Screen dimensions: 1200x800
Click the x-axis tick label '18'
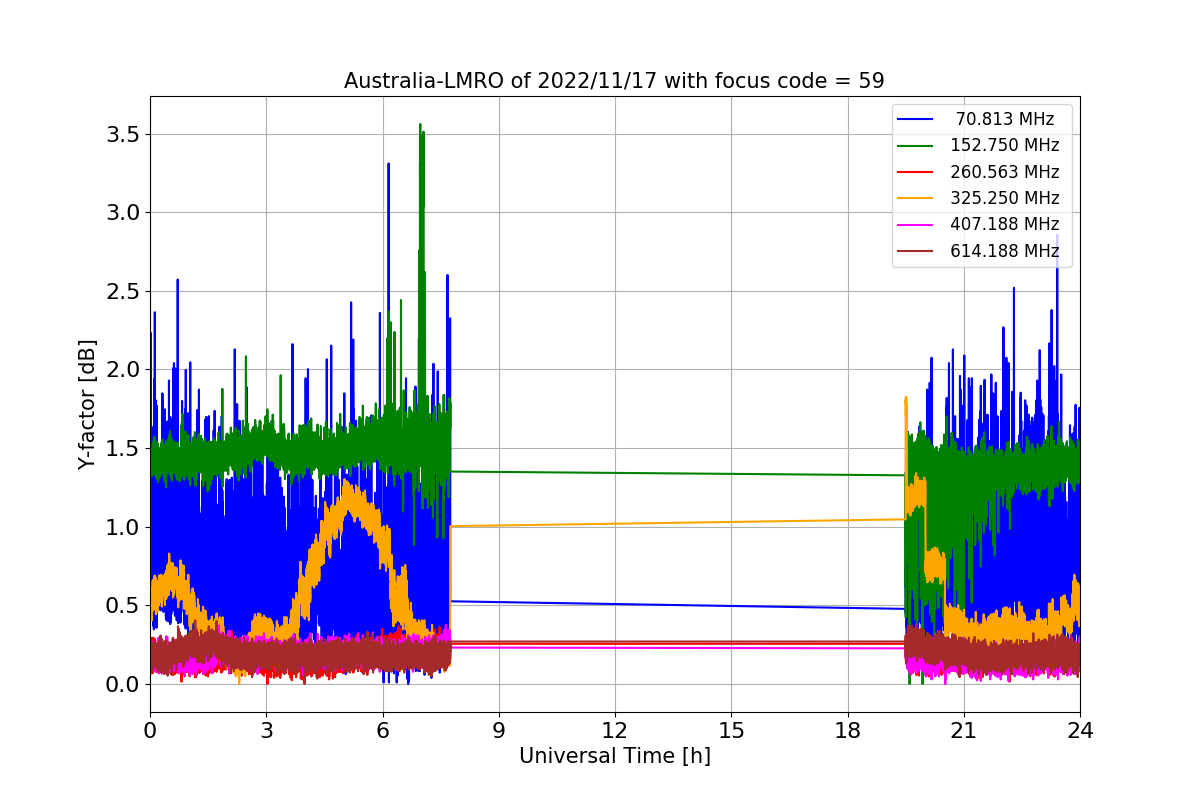coord(847,730)
